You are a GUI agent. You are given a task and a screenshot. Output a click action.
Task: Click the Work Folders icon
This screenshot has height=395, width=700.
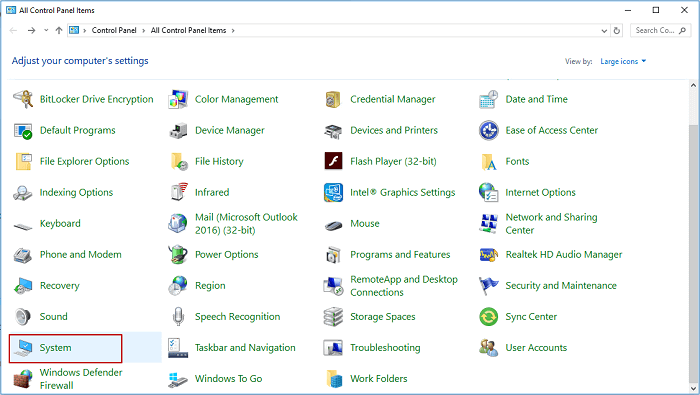click(x=334, y=378)
